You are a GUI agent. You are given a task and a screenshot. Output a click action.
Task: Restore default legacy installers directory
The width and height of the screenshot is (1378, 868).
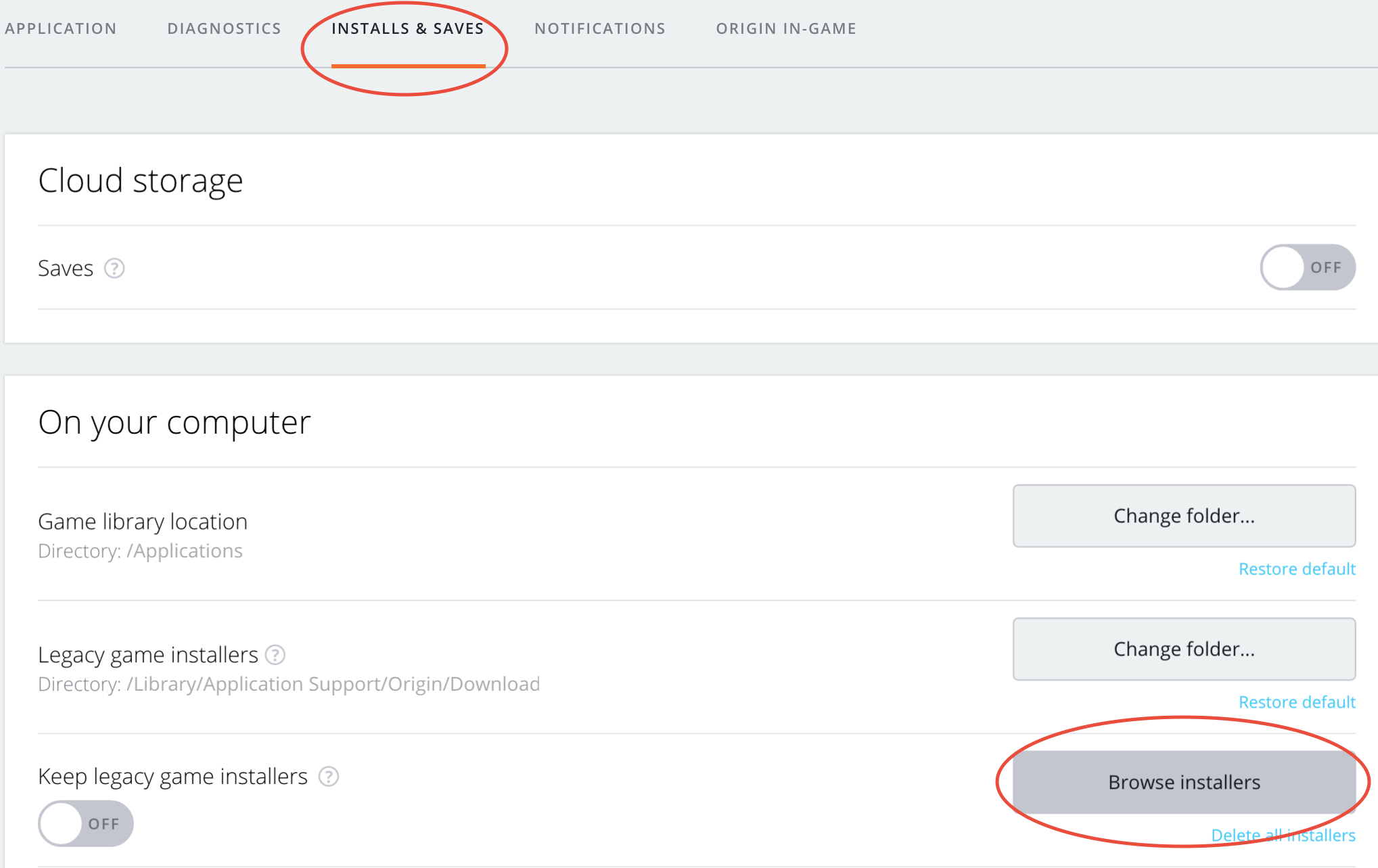1296,702
